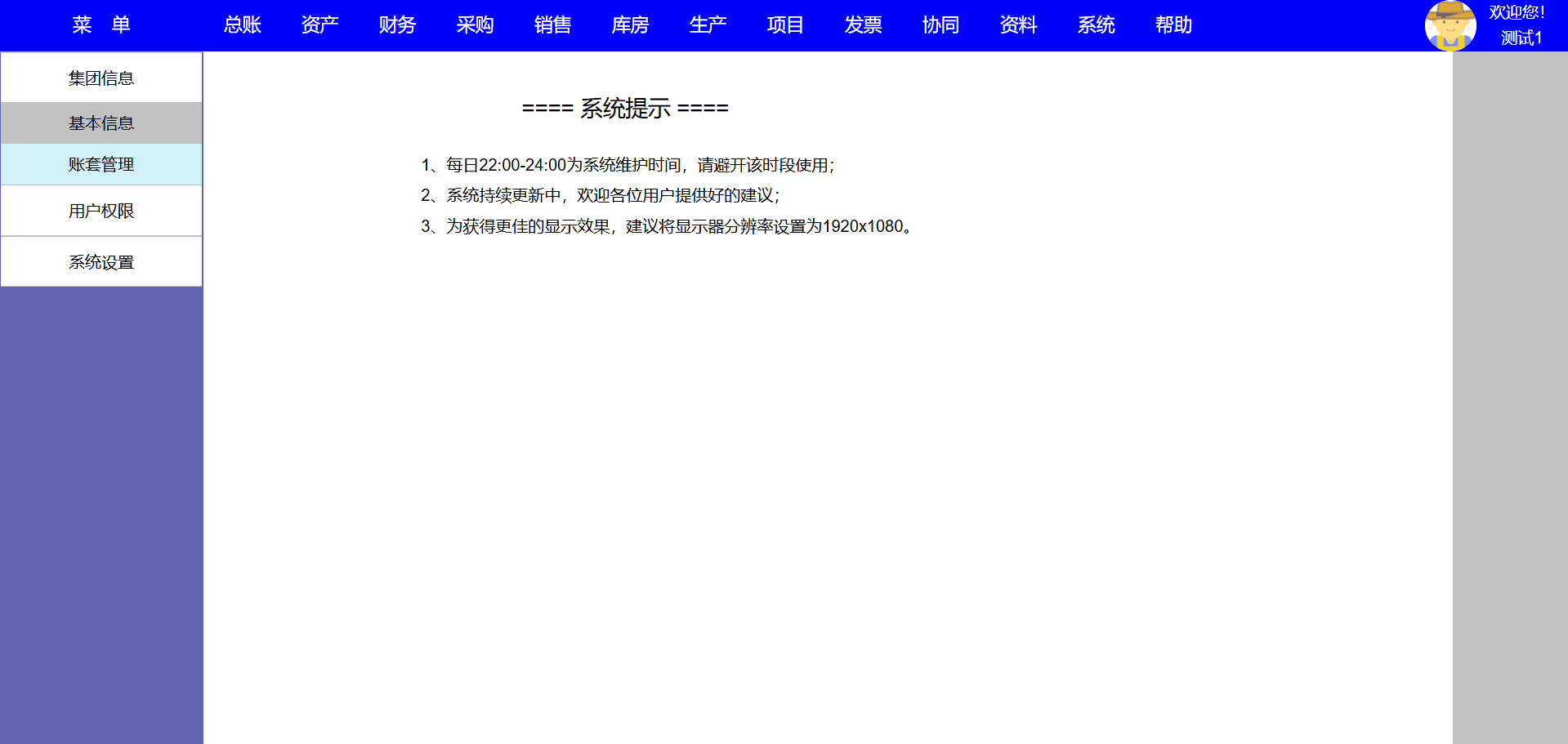Screen dimensions: 1568x744
Task: Select 基本信息 in the sidebar
Action: pyautogui.click(x=101, y=123)
